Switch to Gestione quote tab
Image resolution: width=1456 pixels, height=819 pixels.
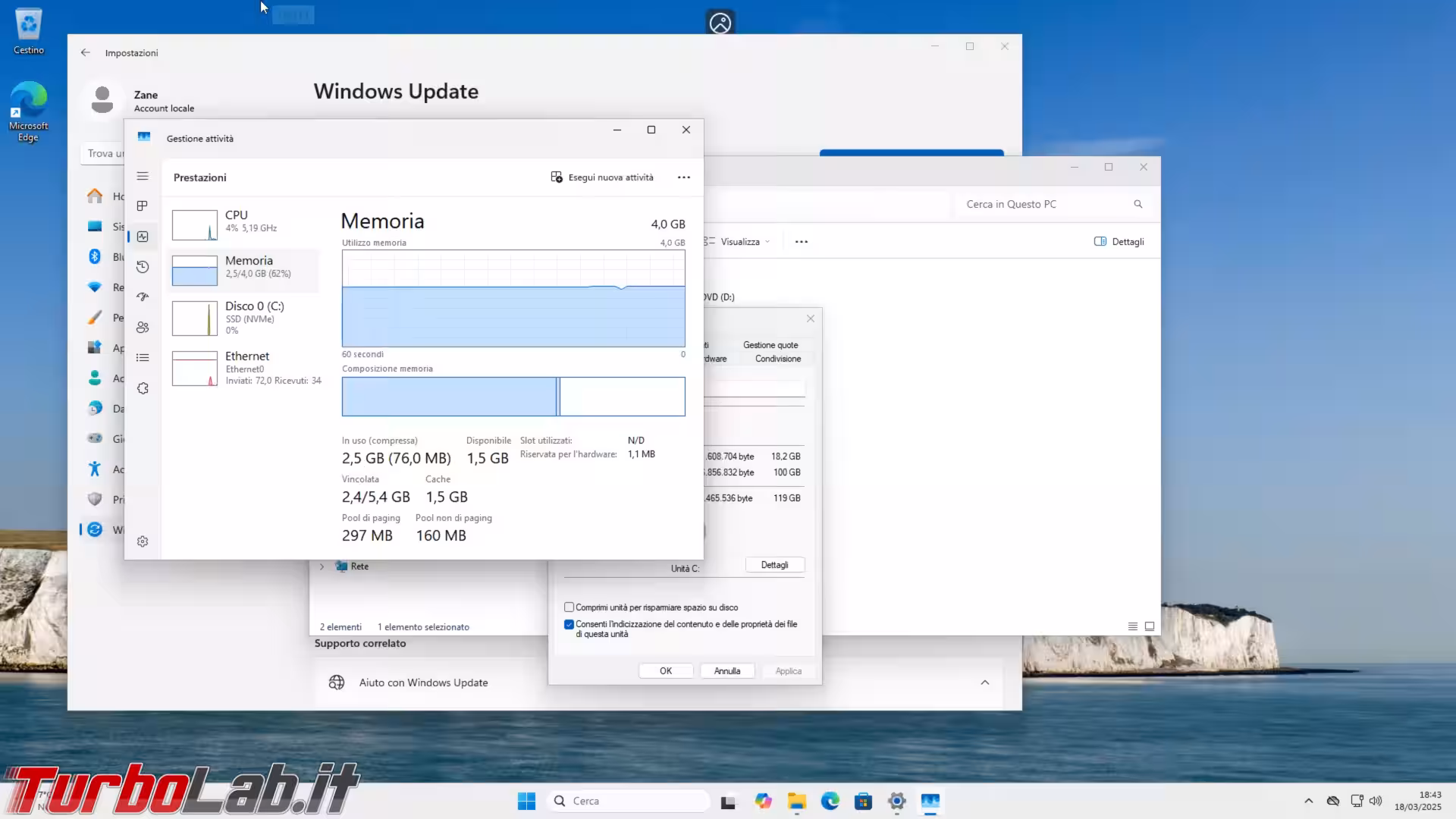click(770, 345)
